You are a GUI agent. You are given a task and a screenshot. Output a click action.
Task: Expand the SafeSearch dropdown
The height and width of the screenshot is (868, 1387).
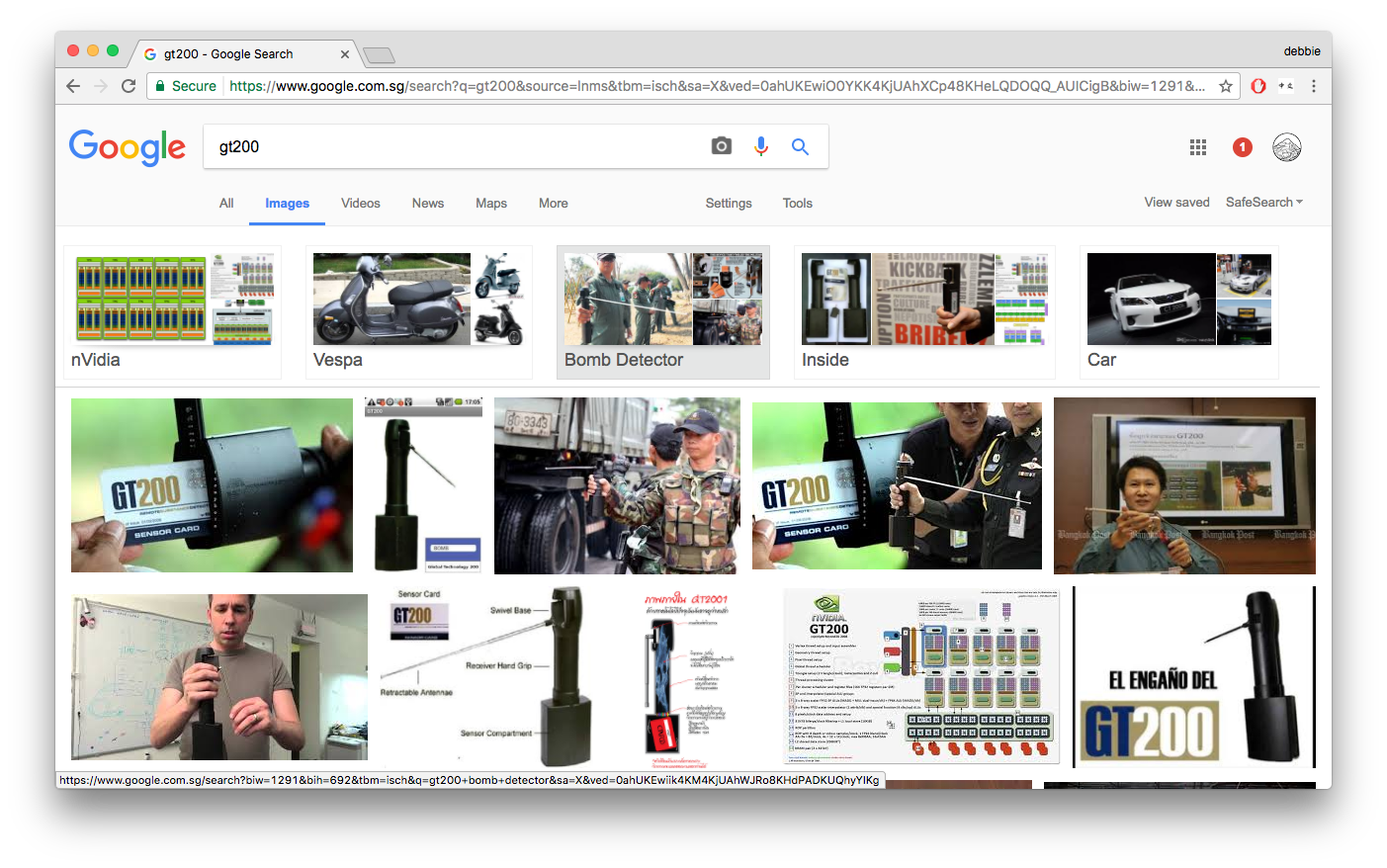pos(1263,202)
